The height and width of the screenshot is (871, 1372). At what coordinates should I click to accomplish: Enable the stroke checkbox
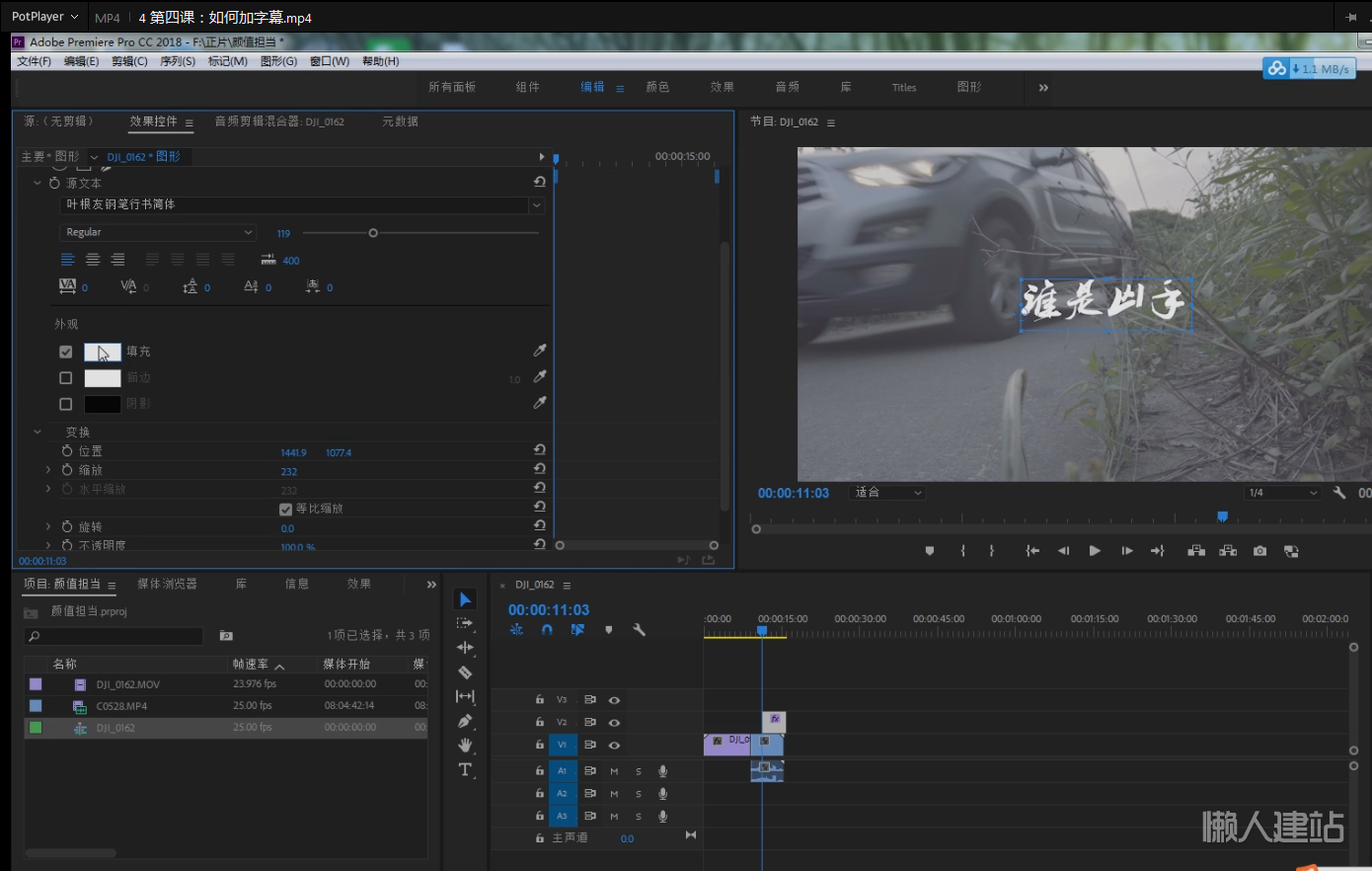click(65, 377)
